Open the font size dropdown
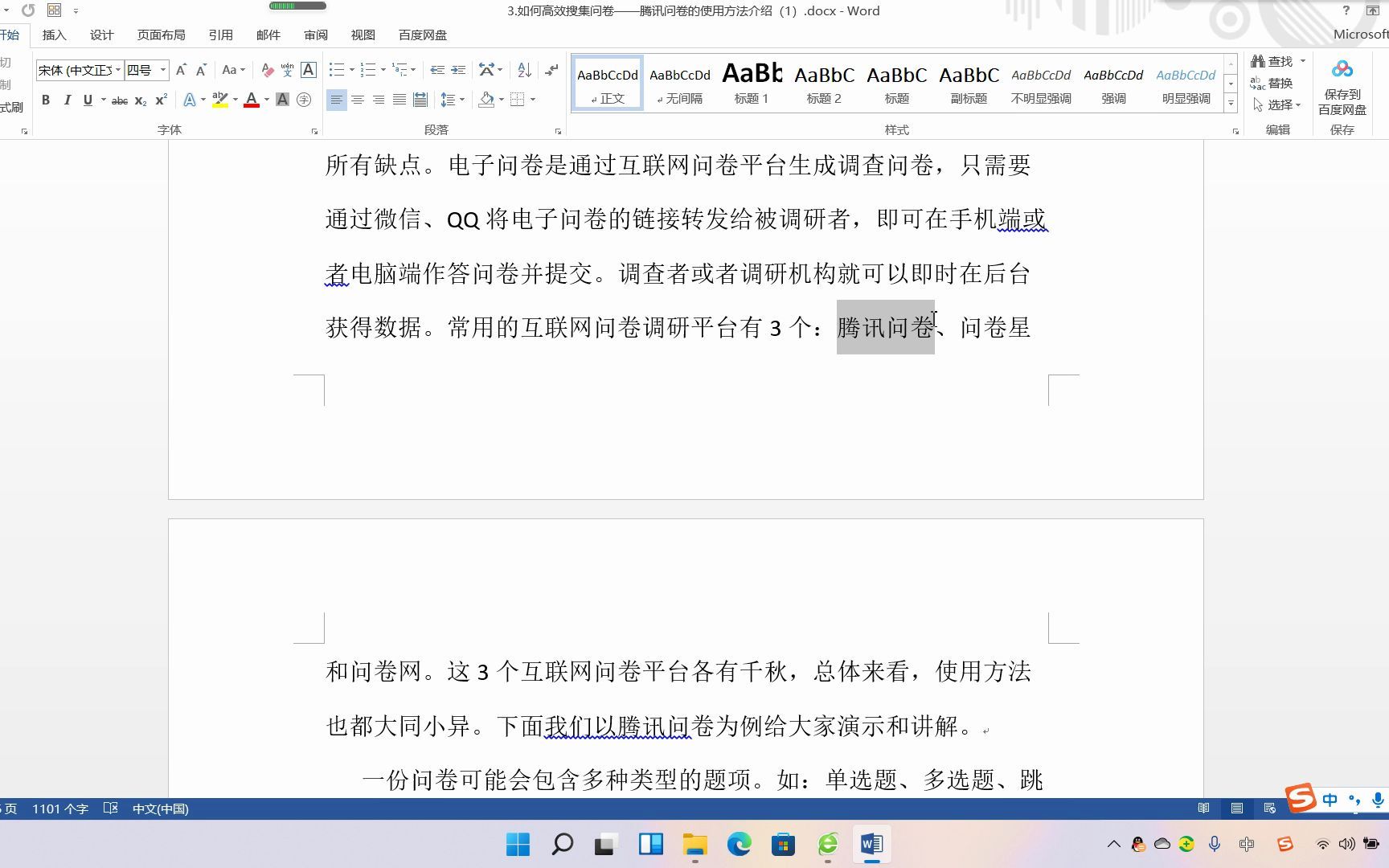This screenshot has width=1389, height=868. 163,70
